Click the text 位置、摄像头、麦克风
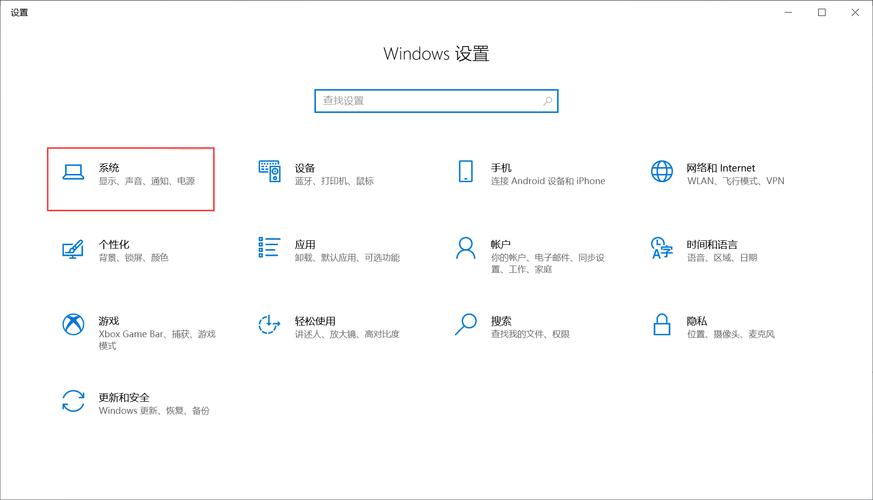This screenshot has height=500, width=873. coord(730,334)
